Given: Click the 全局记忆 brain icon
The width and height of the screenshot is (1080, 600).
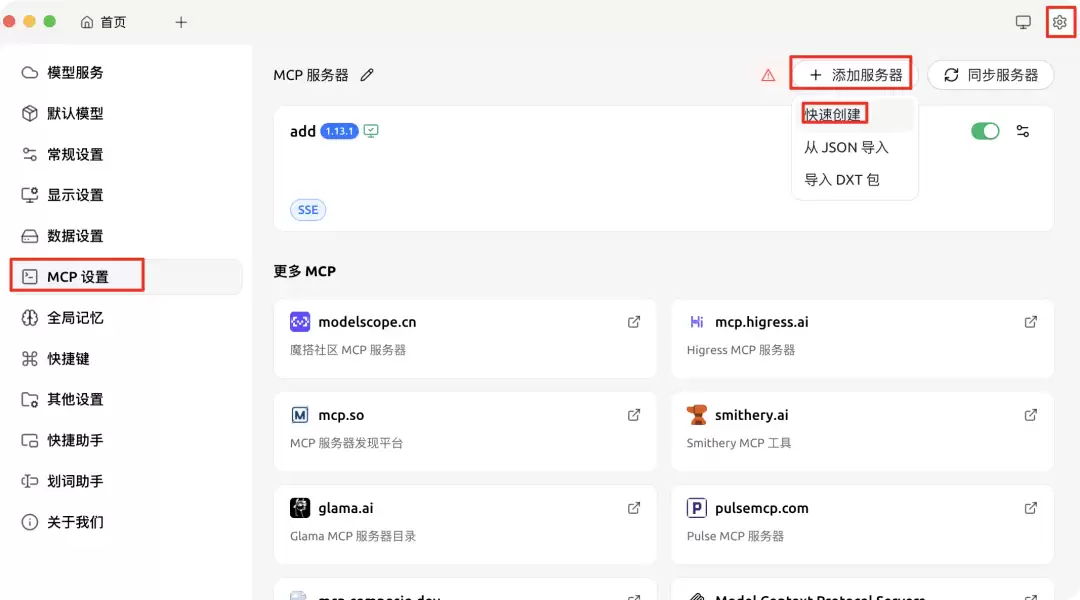Looking at the screenshot, I should click(30, 318).
